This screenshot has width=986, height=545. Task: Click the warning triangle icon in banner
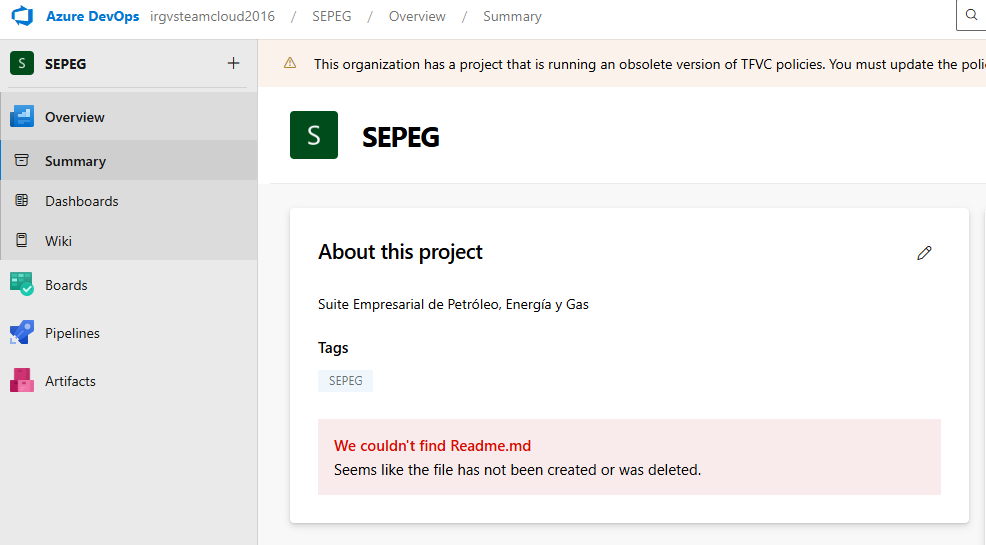tap(290, 63)
